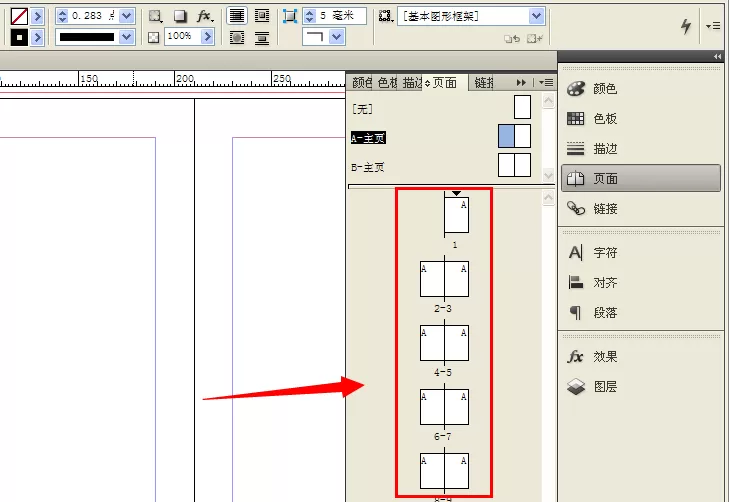
Task: Select the A-主页 master entry
Action: click(x=368, y=138)
